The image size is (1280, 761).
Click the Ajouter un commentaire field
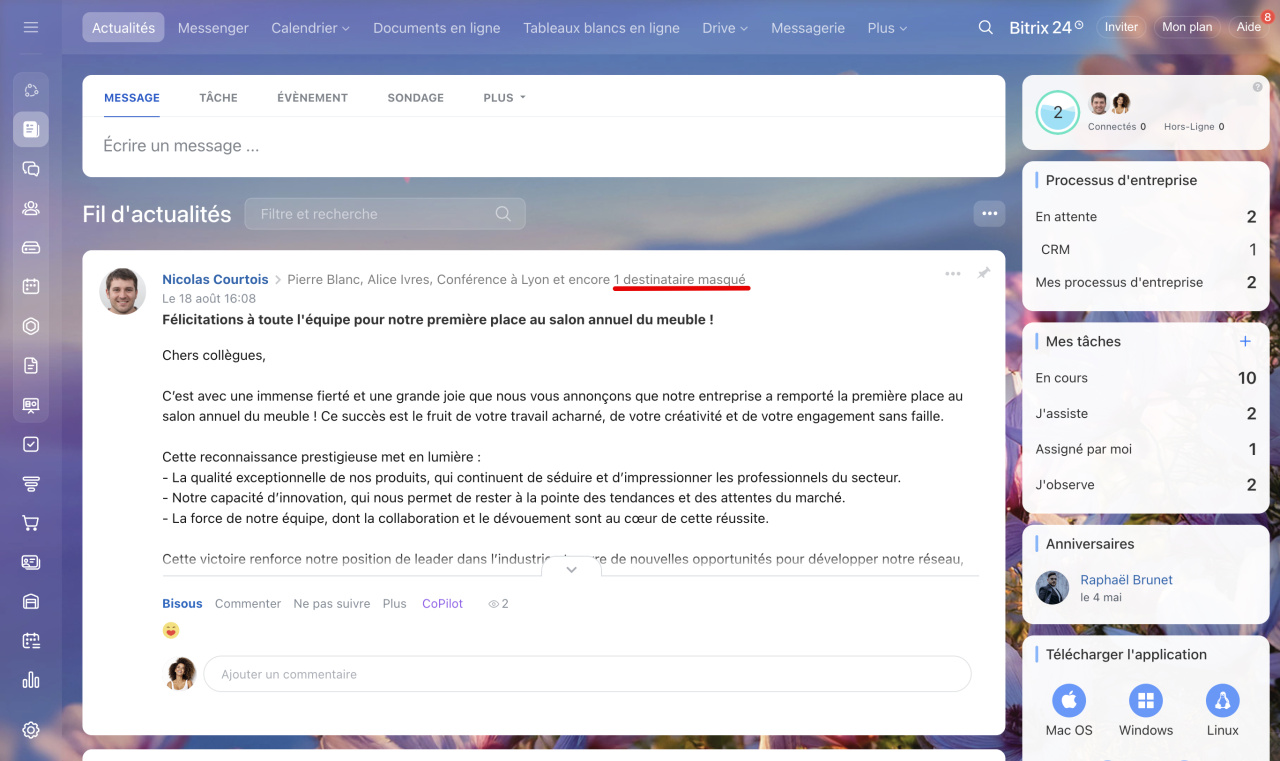click(587, 674)
